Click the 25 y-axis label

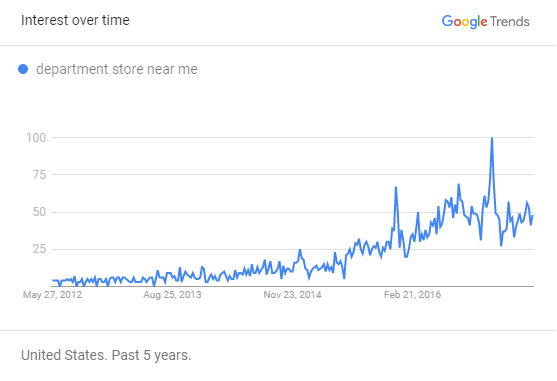click(39, 249)
